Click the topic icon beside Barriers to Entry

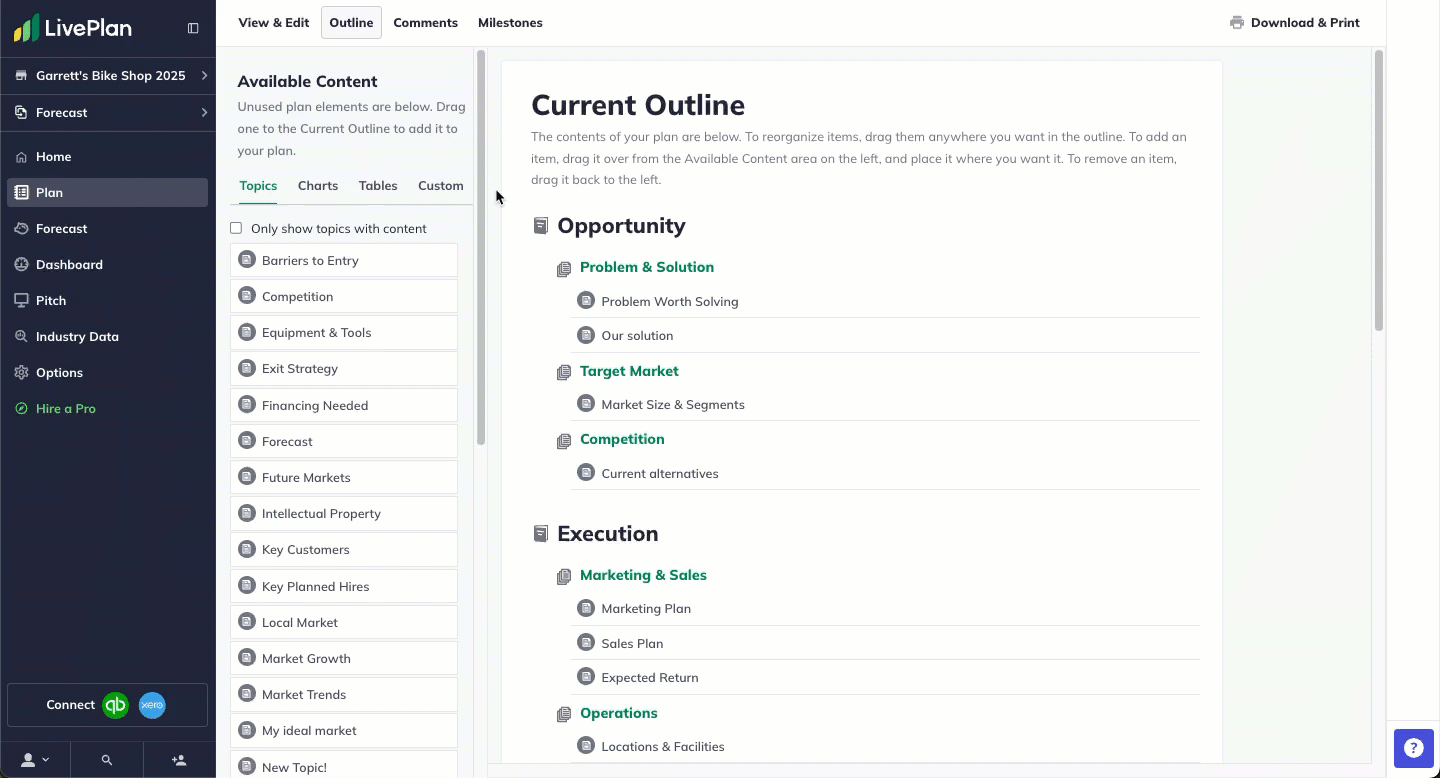[246, 260]
